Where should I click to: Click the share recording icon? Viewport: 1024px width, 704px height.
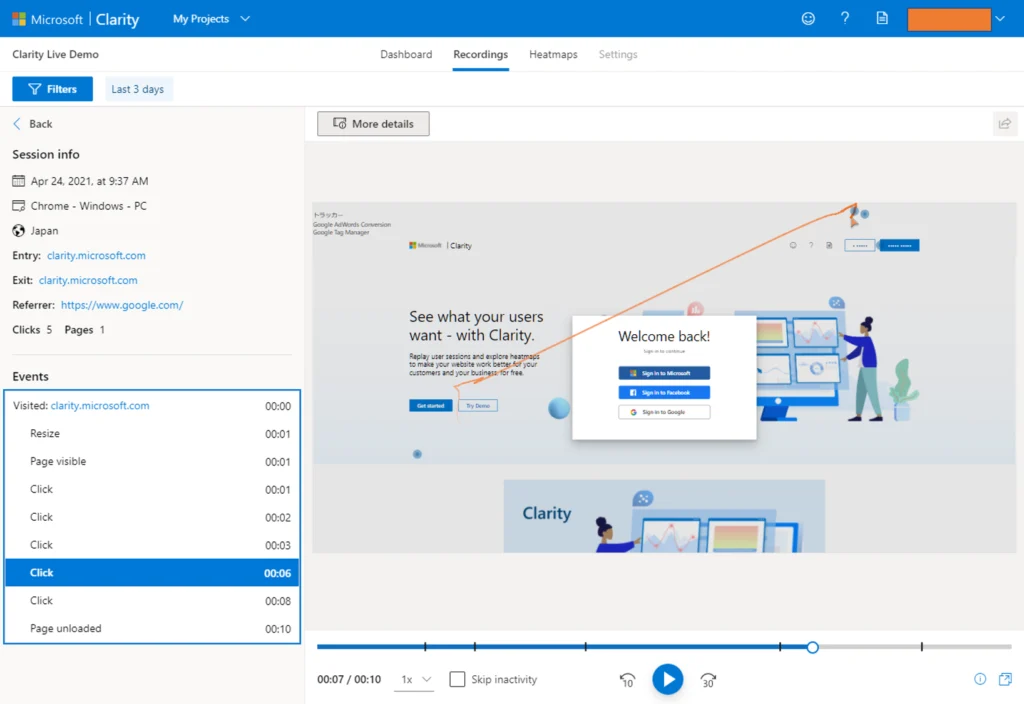(x=1004, y=123)
